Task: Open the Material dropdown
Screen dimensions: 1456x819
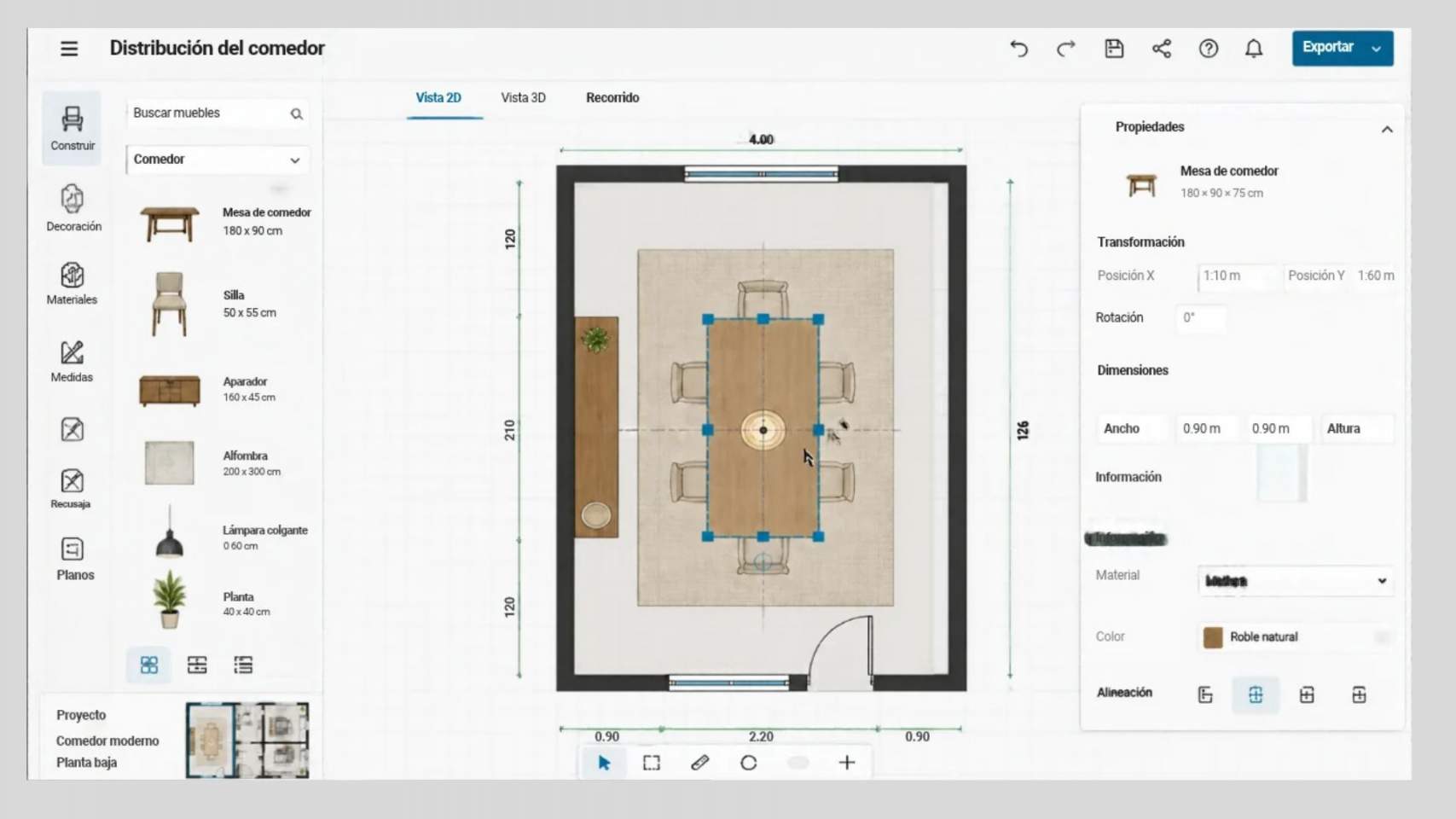Action: point(1296,581)
